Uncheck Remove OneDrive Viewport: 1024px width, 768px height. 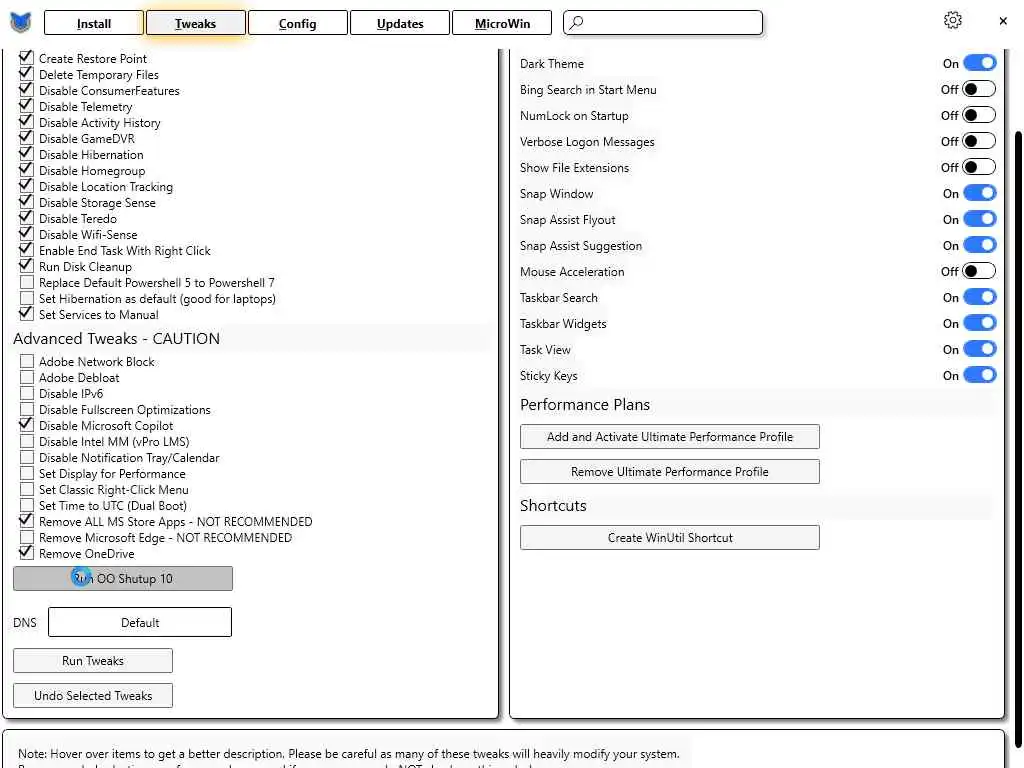click(26, 552)
